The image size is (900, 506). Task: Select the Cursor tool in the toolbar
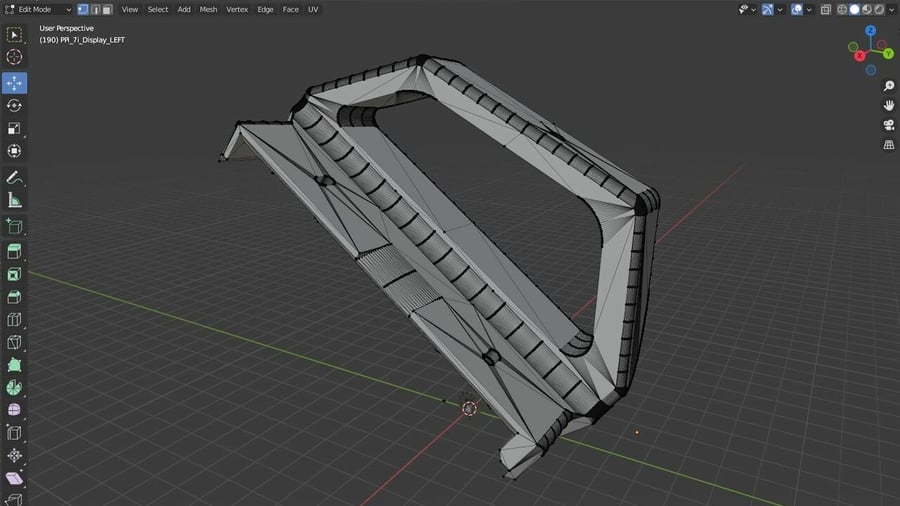(x=14, y=57)
